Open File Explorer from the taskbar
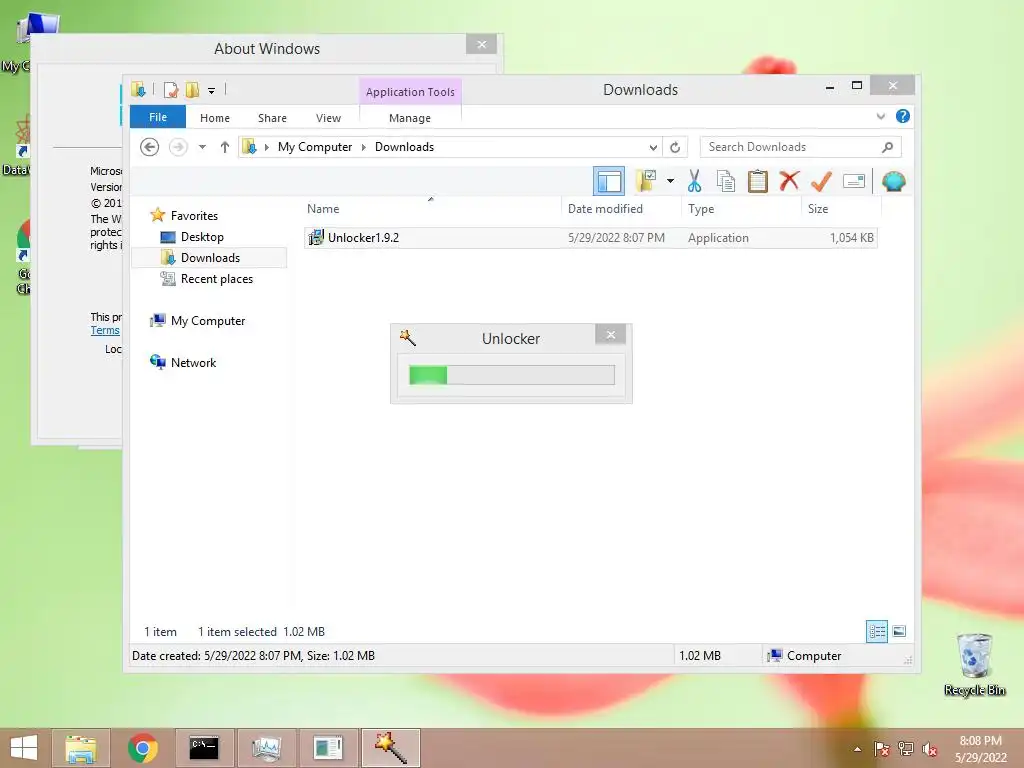 point(80,748)
